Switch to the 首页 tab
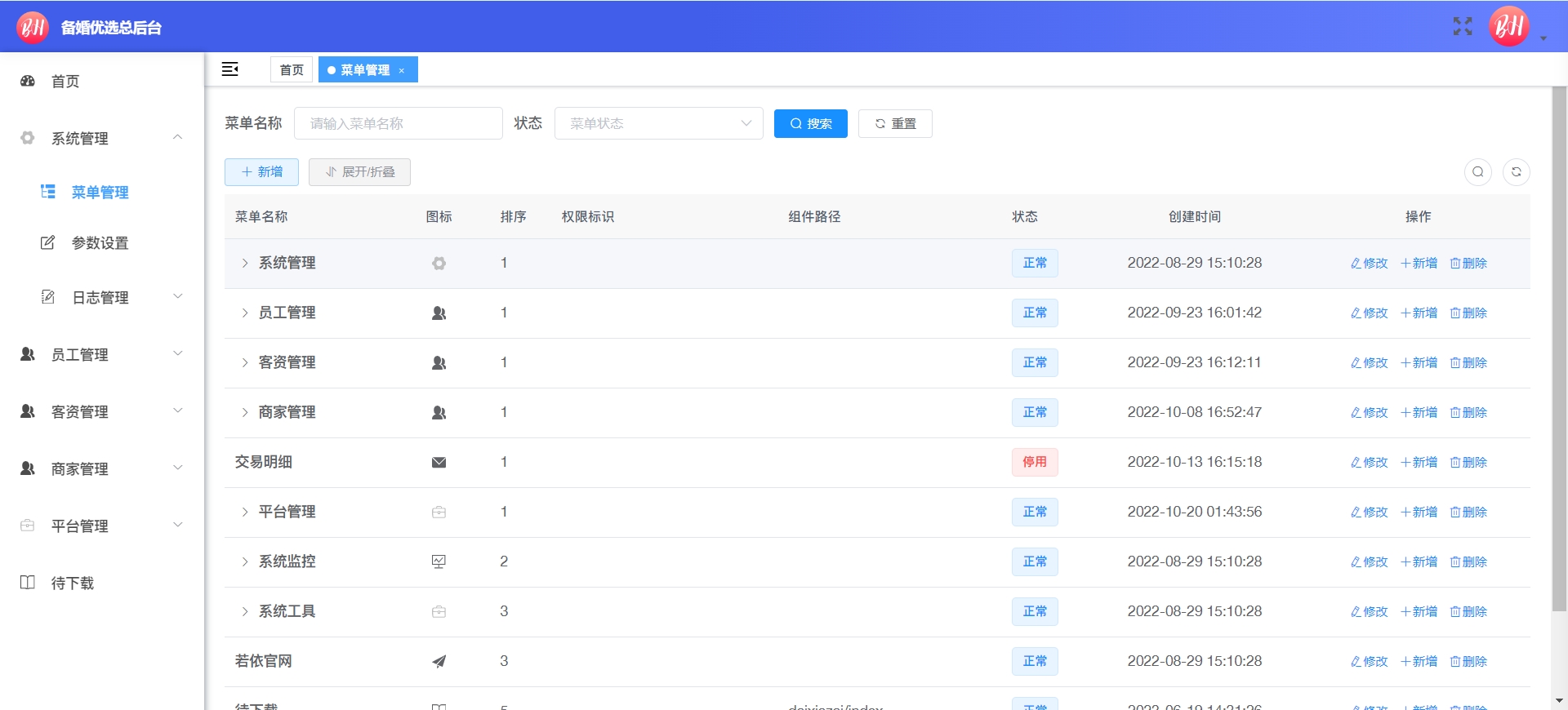1568x710 pixels. click(292, 69)
